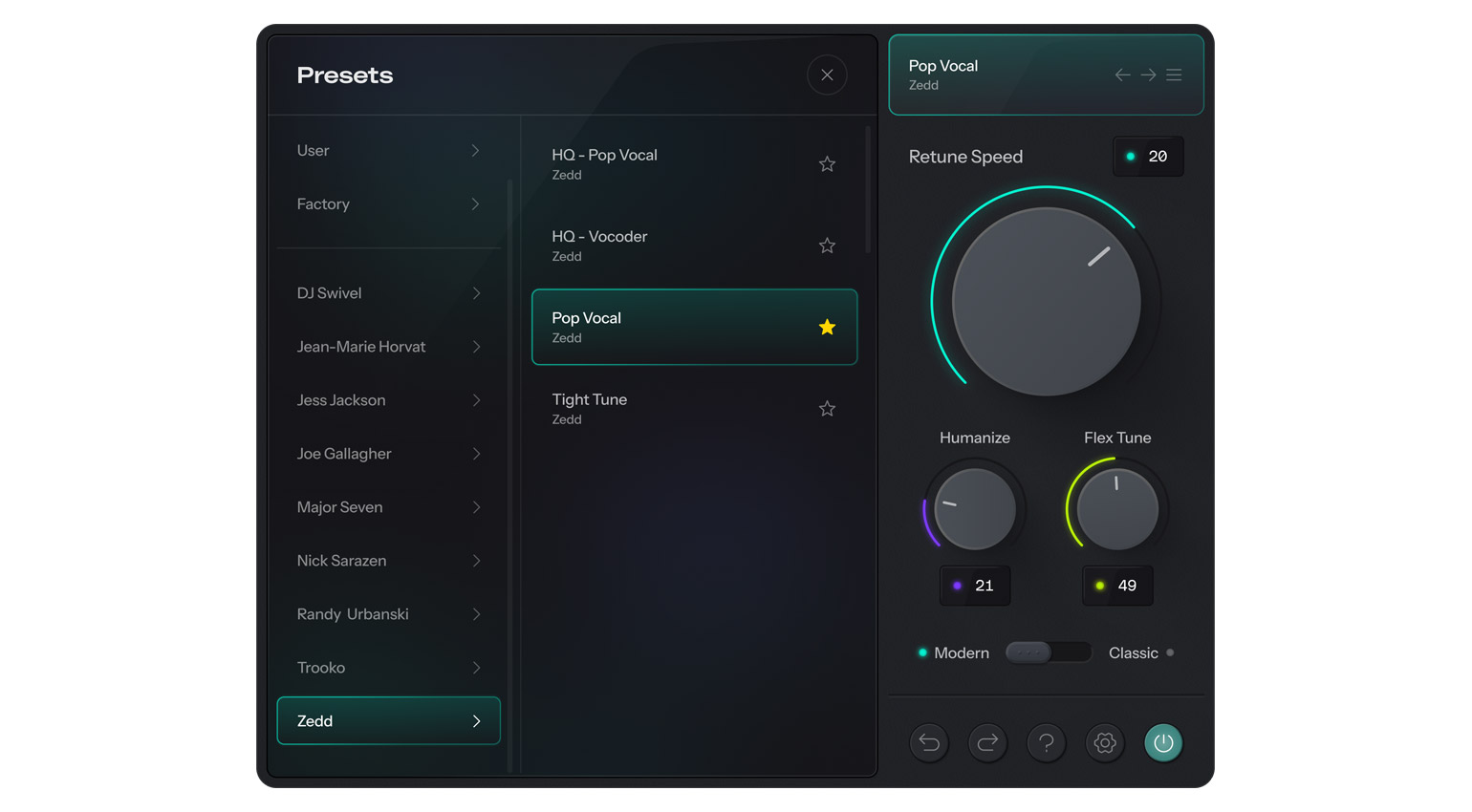Open settings via the gear icon
Image resolution: width=1472 pixels, height=812 pixels.
click(x=1105, y=742)
